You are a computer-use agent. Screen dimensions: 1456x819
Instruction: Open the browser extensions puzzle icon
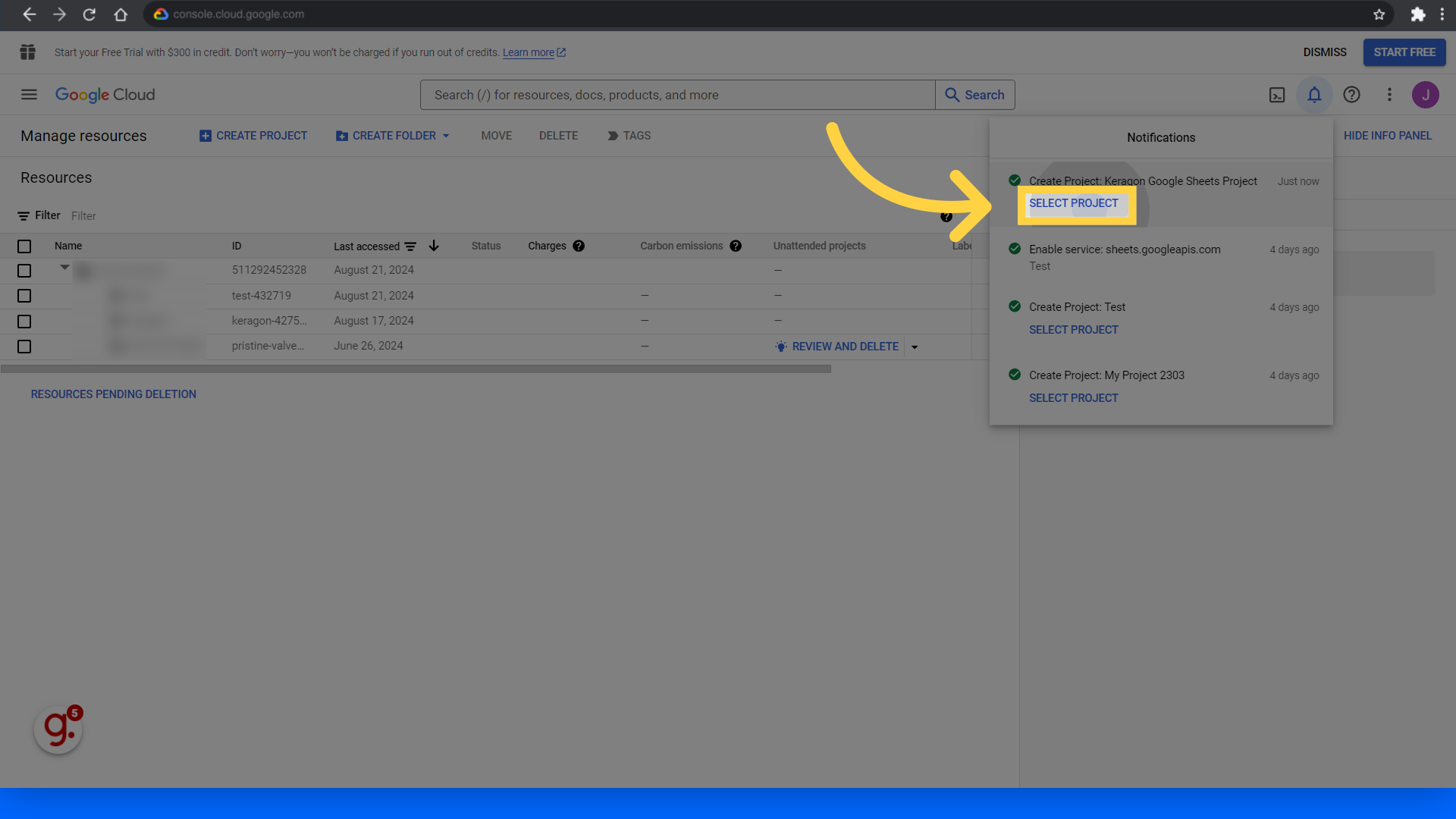[x=1417, y=14]
